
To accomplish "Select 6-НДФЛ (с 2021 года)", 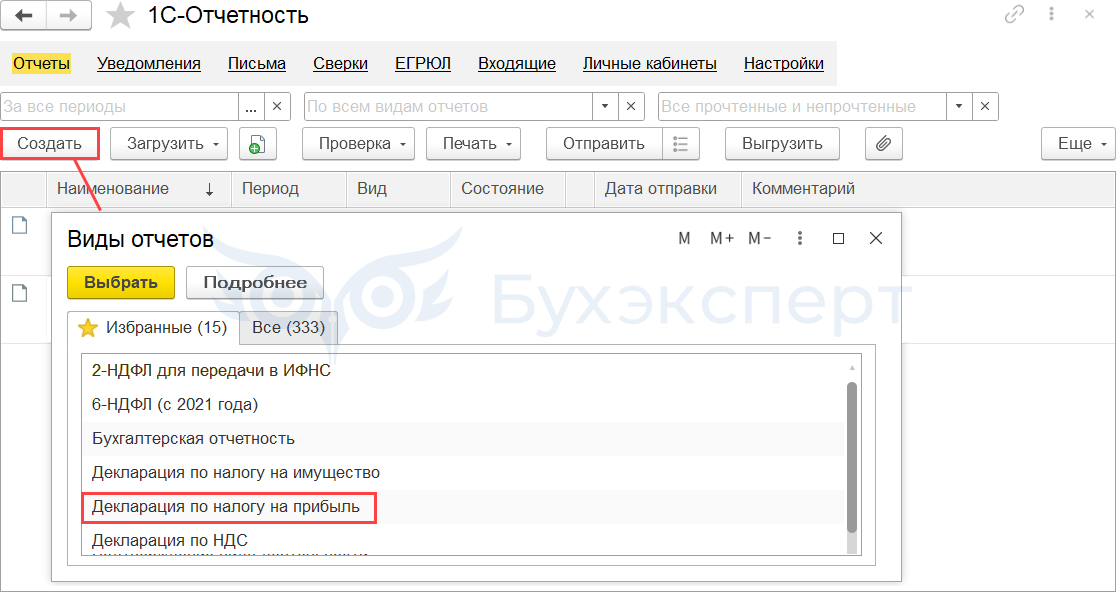I will [x=463, y=405].
